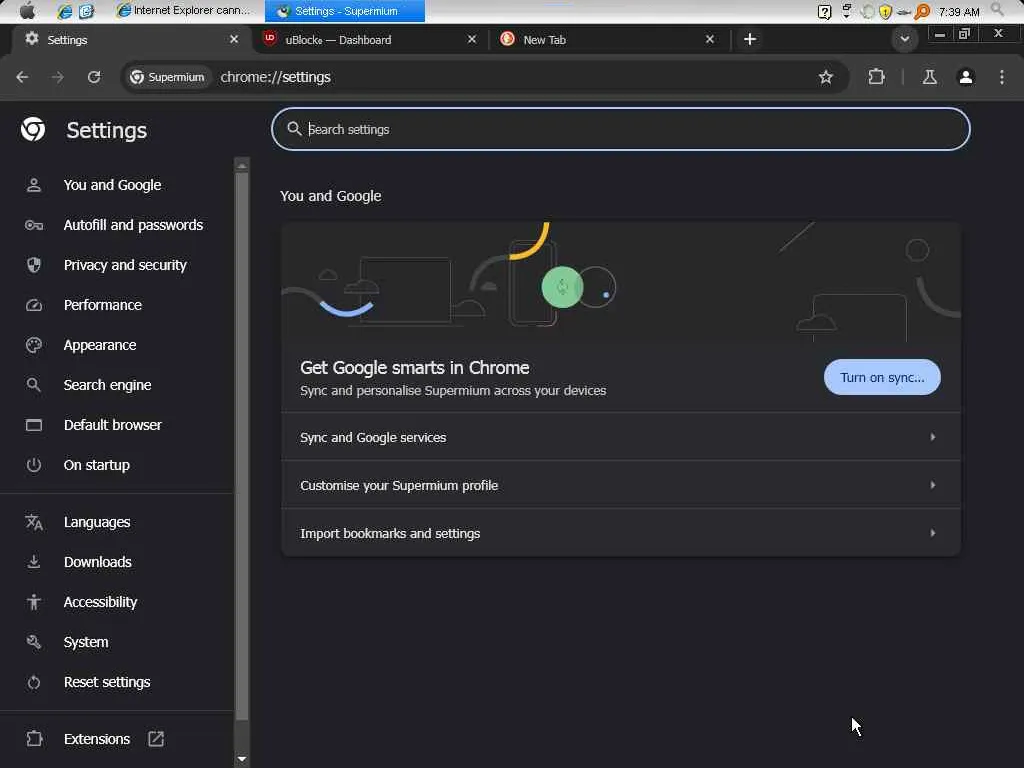The width and height of the screenshot is (1024, 768).
Task: Open Autofill and passwords section
Action: click(133, 225)
